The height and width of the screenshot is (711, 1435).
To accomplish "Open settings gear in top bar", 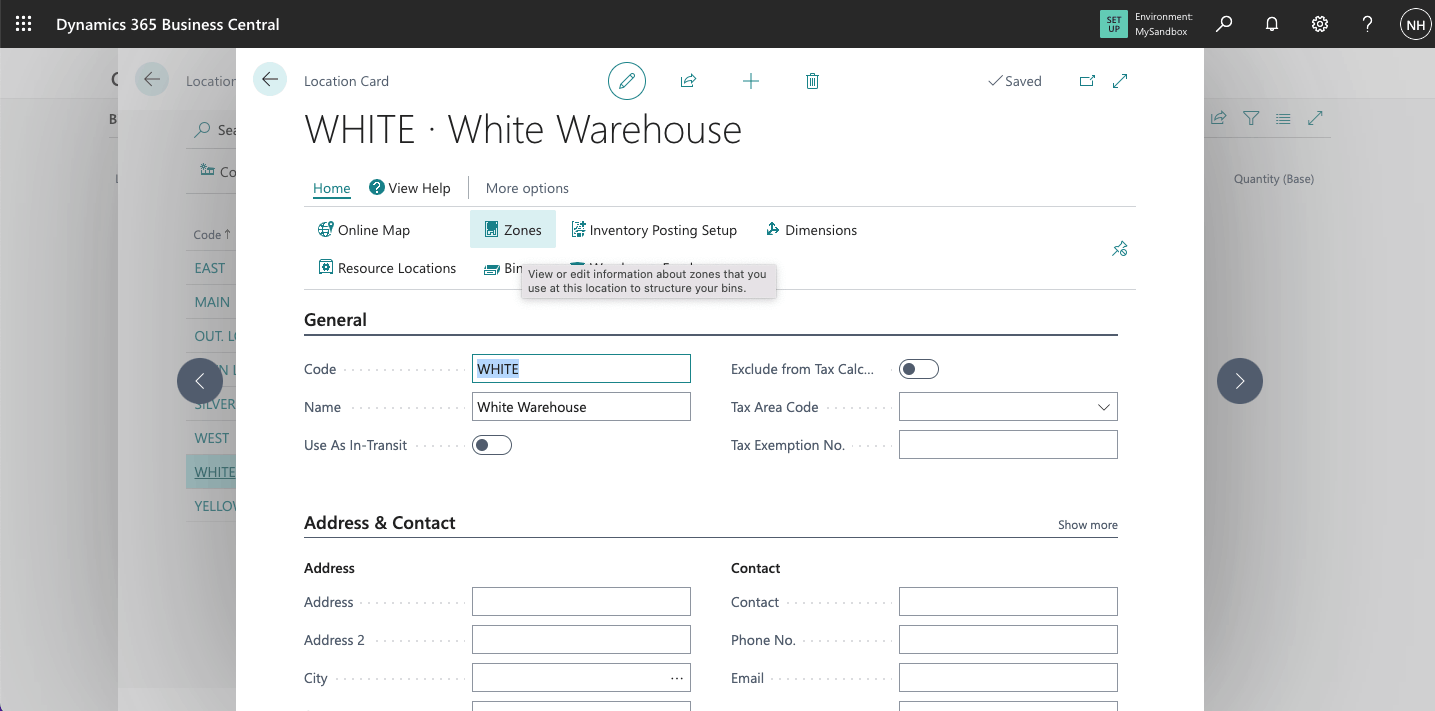I will 1320,24.
